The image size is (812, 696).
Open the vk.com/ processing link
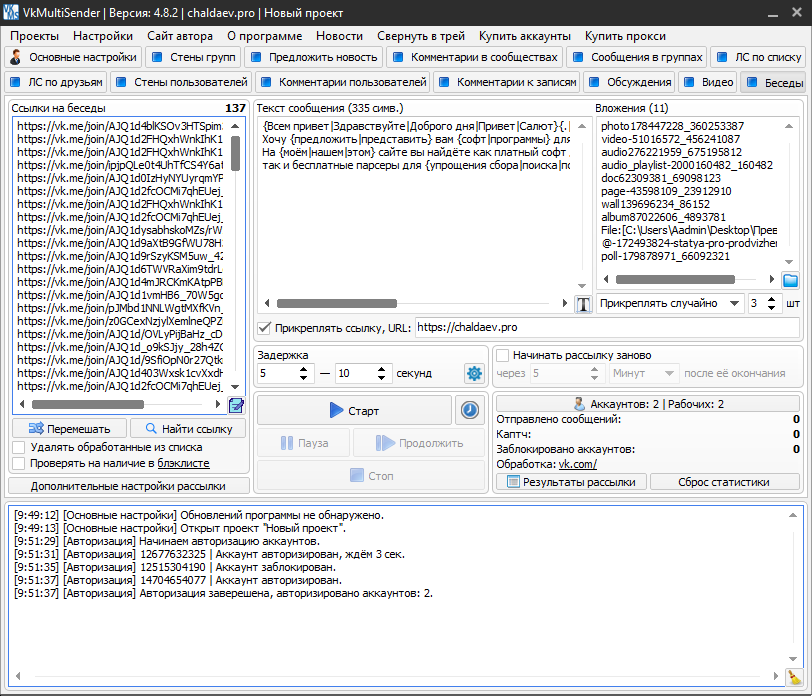click(x=577, y=464)
